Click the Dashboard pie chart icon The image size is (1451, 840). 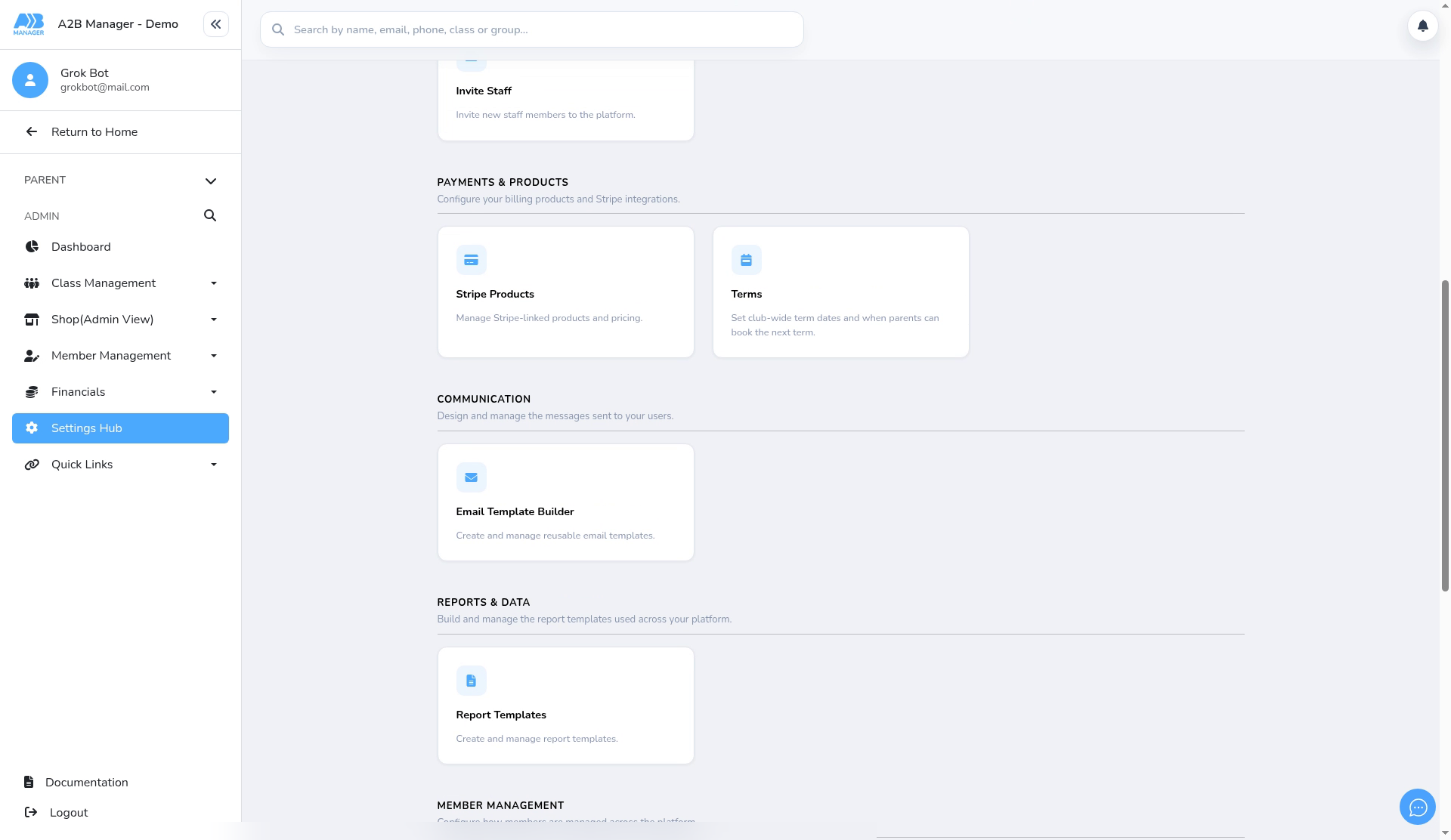point(32,247)
